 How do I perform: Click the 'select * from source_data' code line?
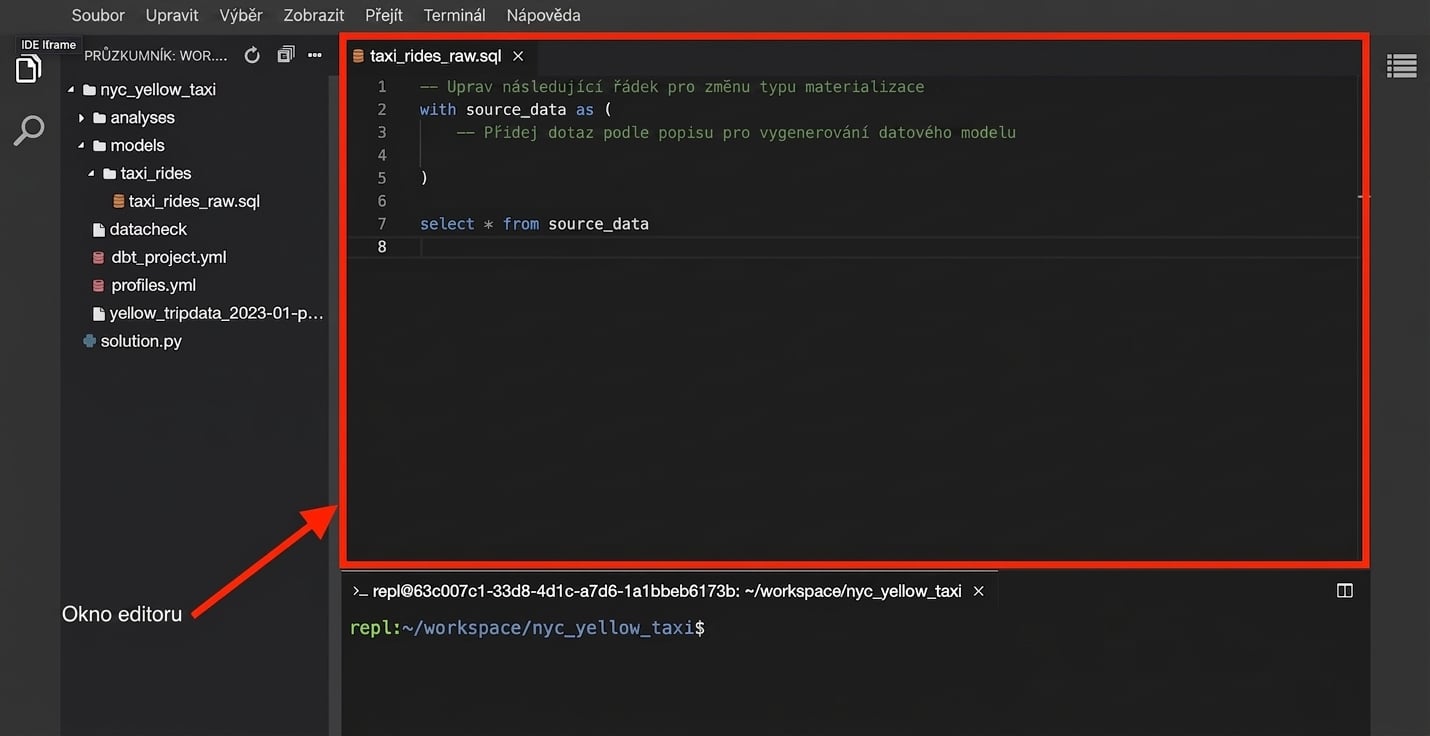click(534, 224)
